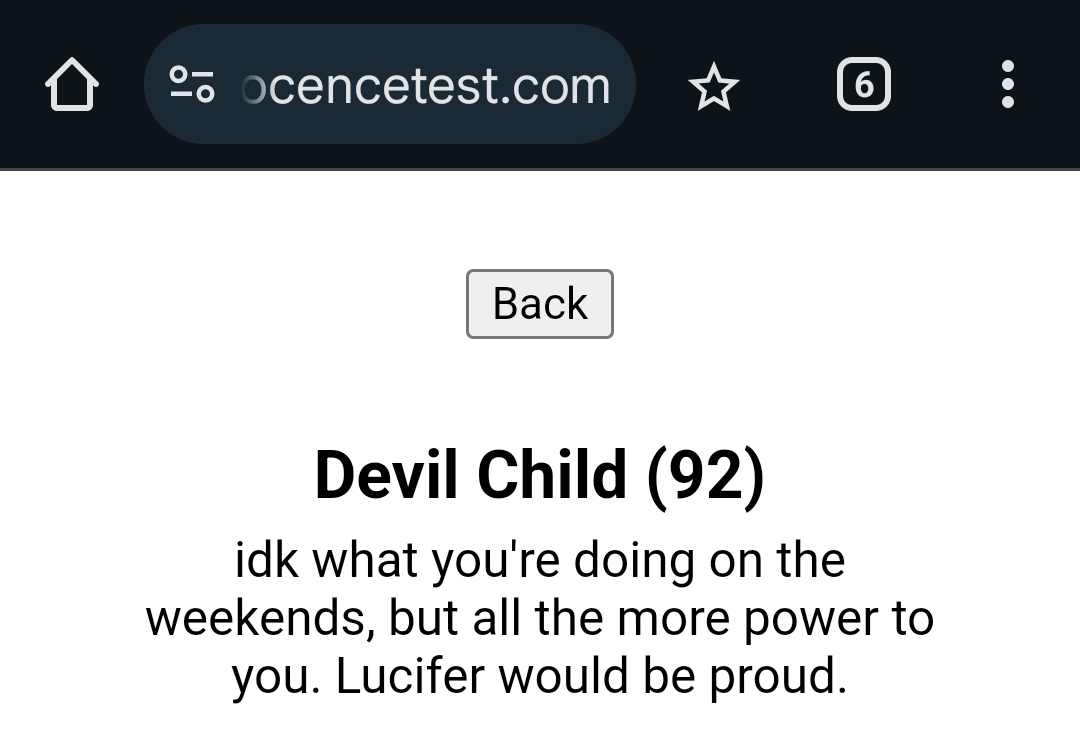Screen dimensions: 1080x755
Task: Open the three-dot browser menu
Action: tap(1007, 85)
